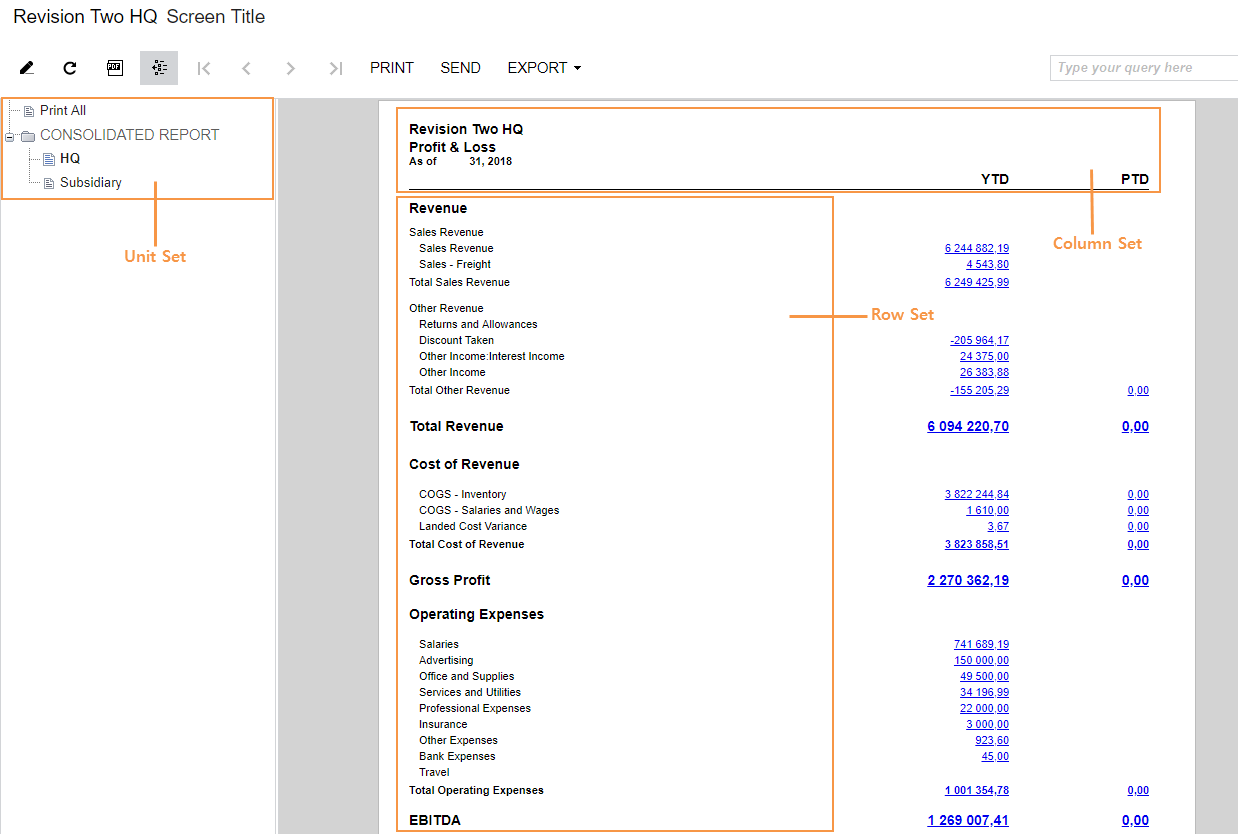Click the 'Returns and Allowances' row label
The width and height of the screenshot is (1238, 834).
click(x=478, y=324)
